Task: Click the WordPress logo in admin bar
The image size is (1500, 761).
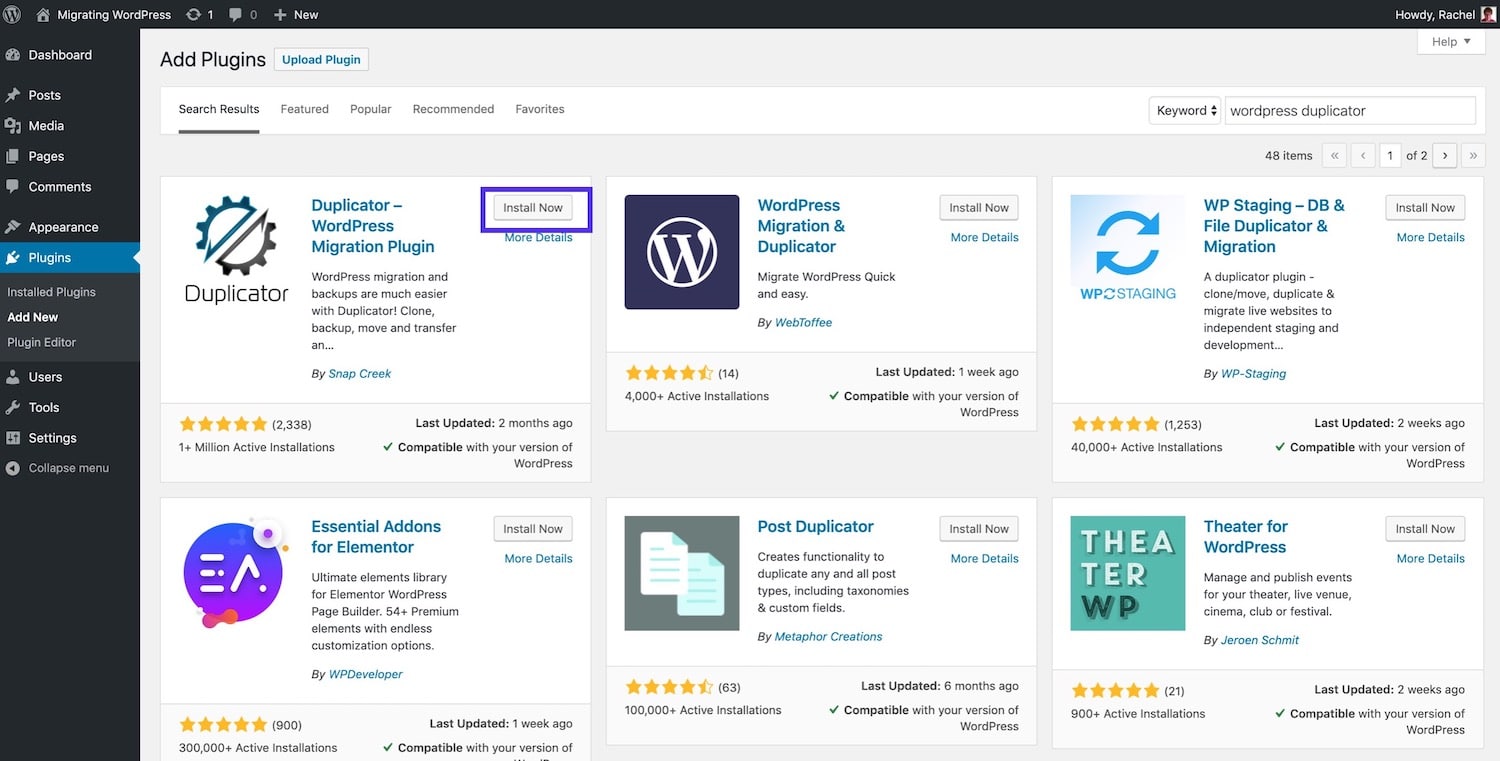Action: pyautogui.click(x=13, y=15)
